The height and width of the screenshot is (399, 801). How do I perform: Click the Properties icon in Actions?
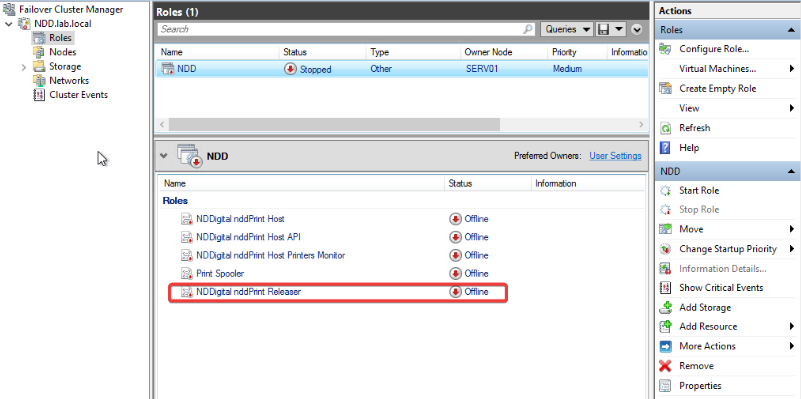tap(665, 386)
